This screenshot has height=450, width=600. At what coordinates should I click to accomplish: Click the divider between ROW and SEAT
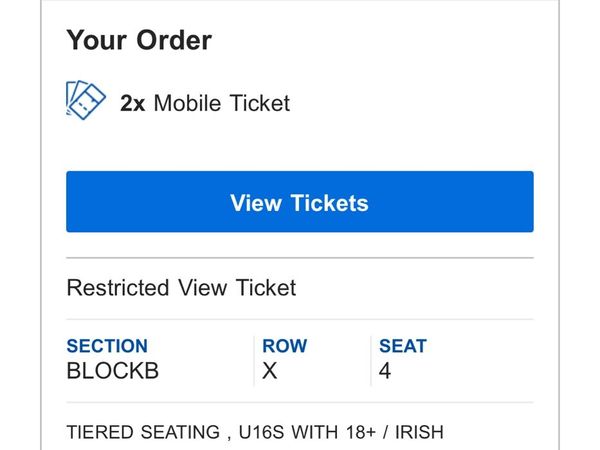[x=371, y=360]
